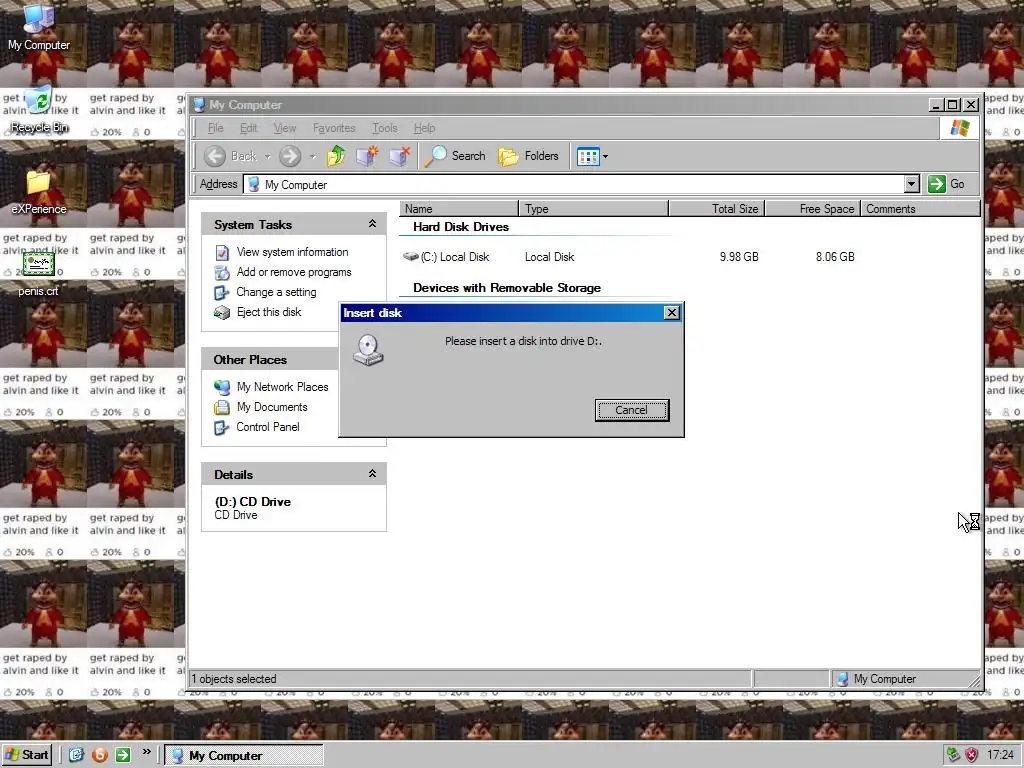Screen dimensions: 1024x768
Task: Click the .crt certificate file desktop icon
Action: click(x=39, y=274)
